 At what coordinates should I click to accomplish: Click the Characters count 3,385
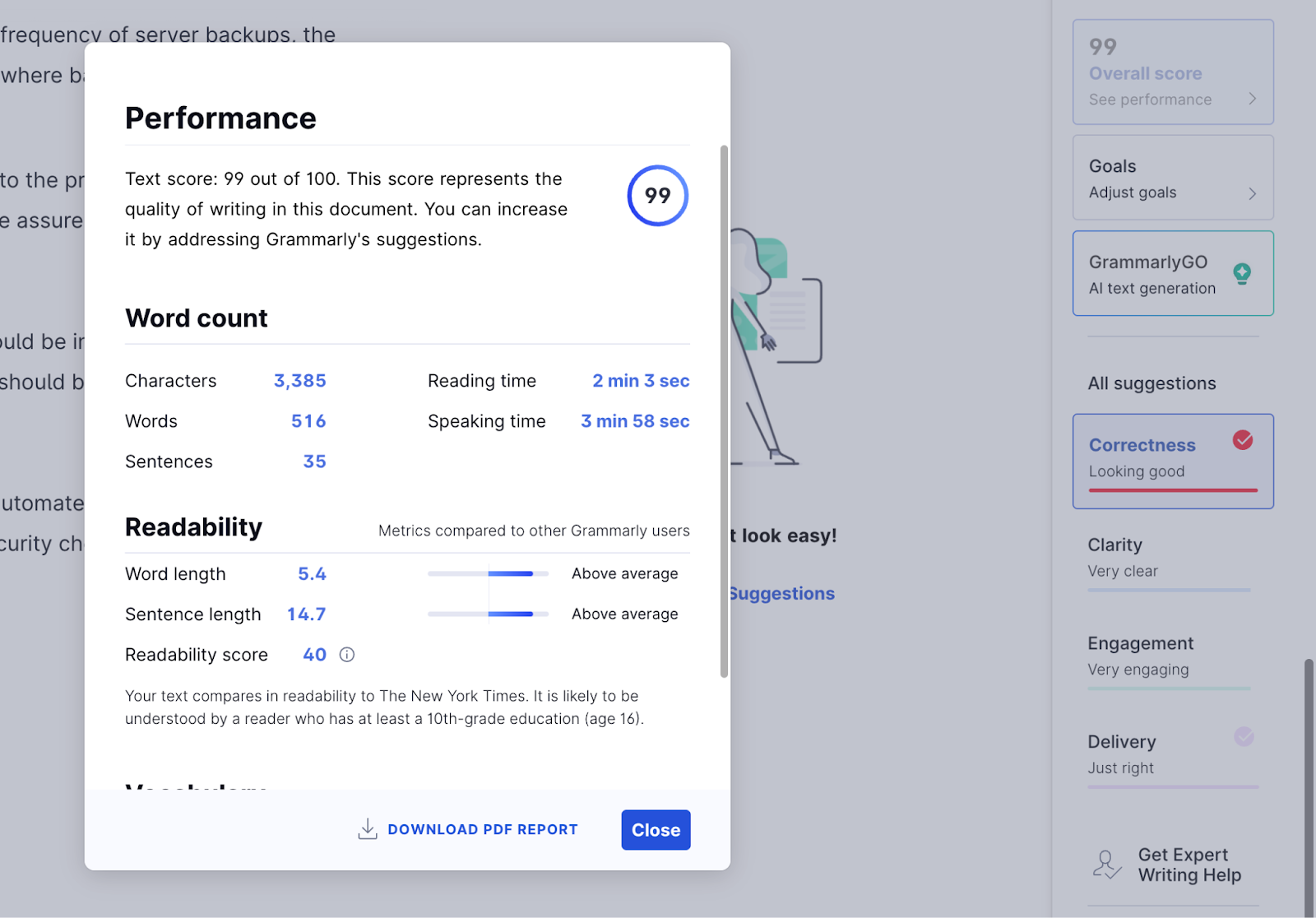coord(299,381)
